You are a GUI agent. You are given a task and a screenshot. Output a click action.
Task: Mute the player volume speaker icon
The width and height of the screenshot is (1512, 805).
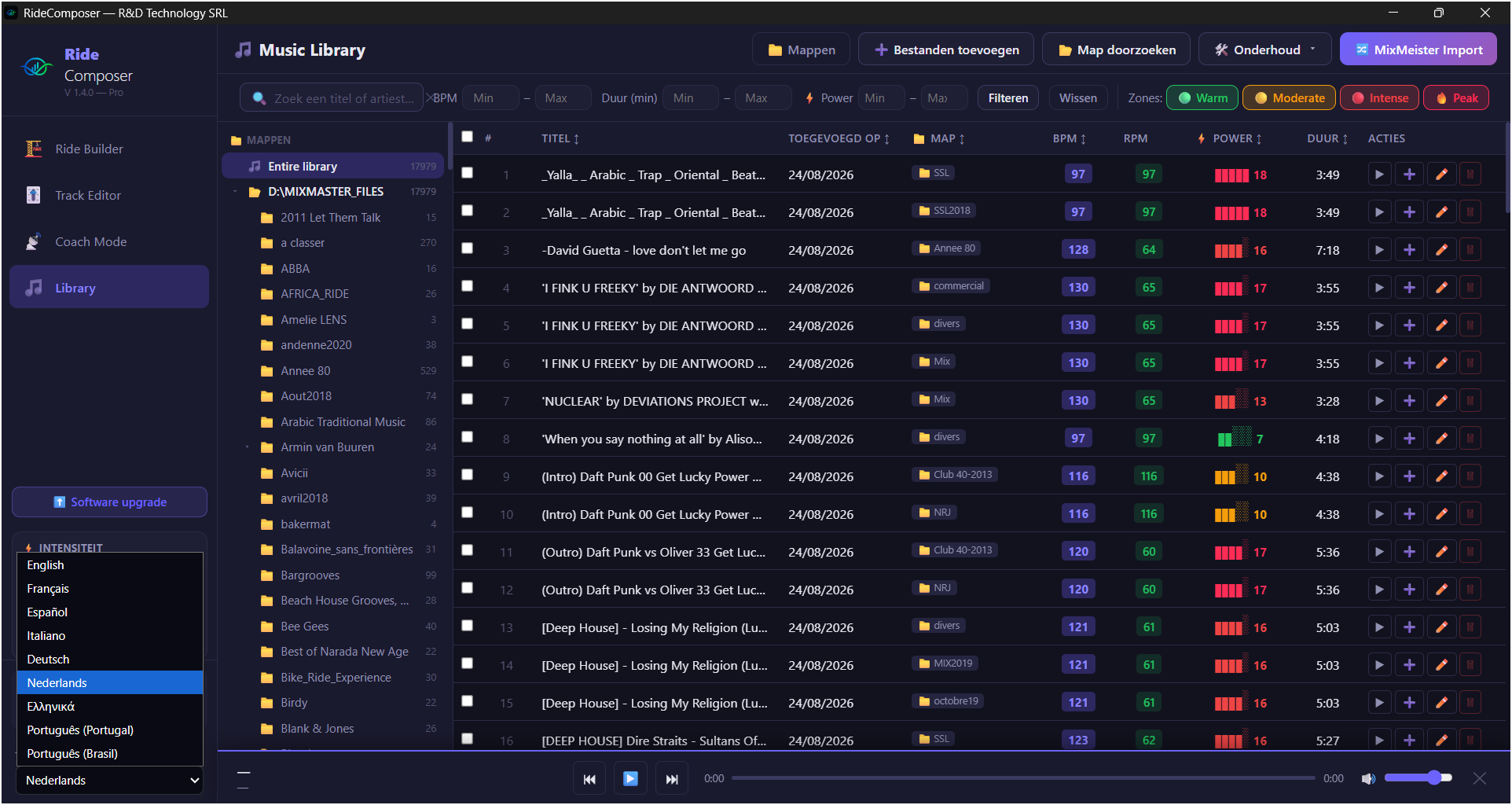coord(1368,778)
